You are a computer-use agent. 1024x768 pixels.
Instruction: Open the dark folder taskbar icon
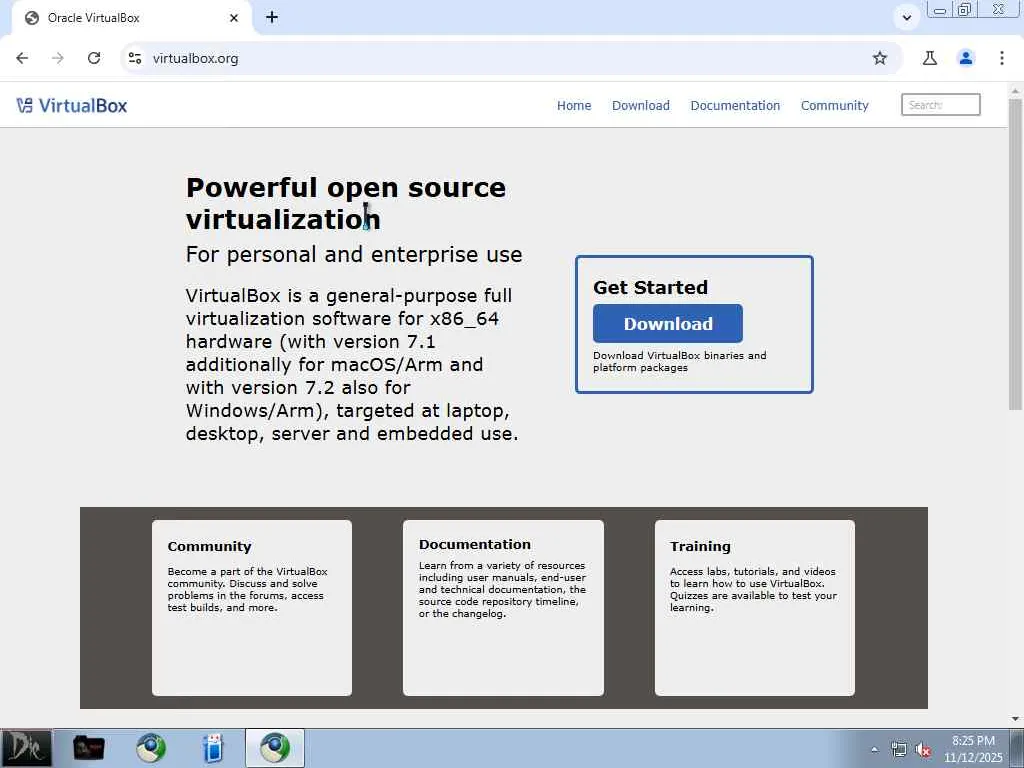pos(88,748)
